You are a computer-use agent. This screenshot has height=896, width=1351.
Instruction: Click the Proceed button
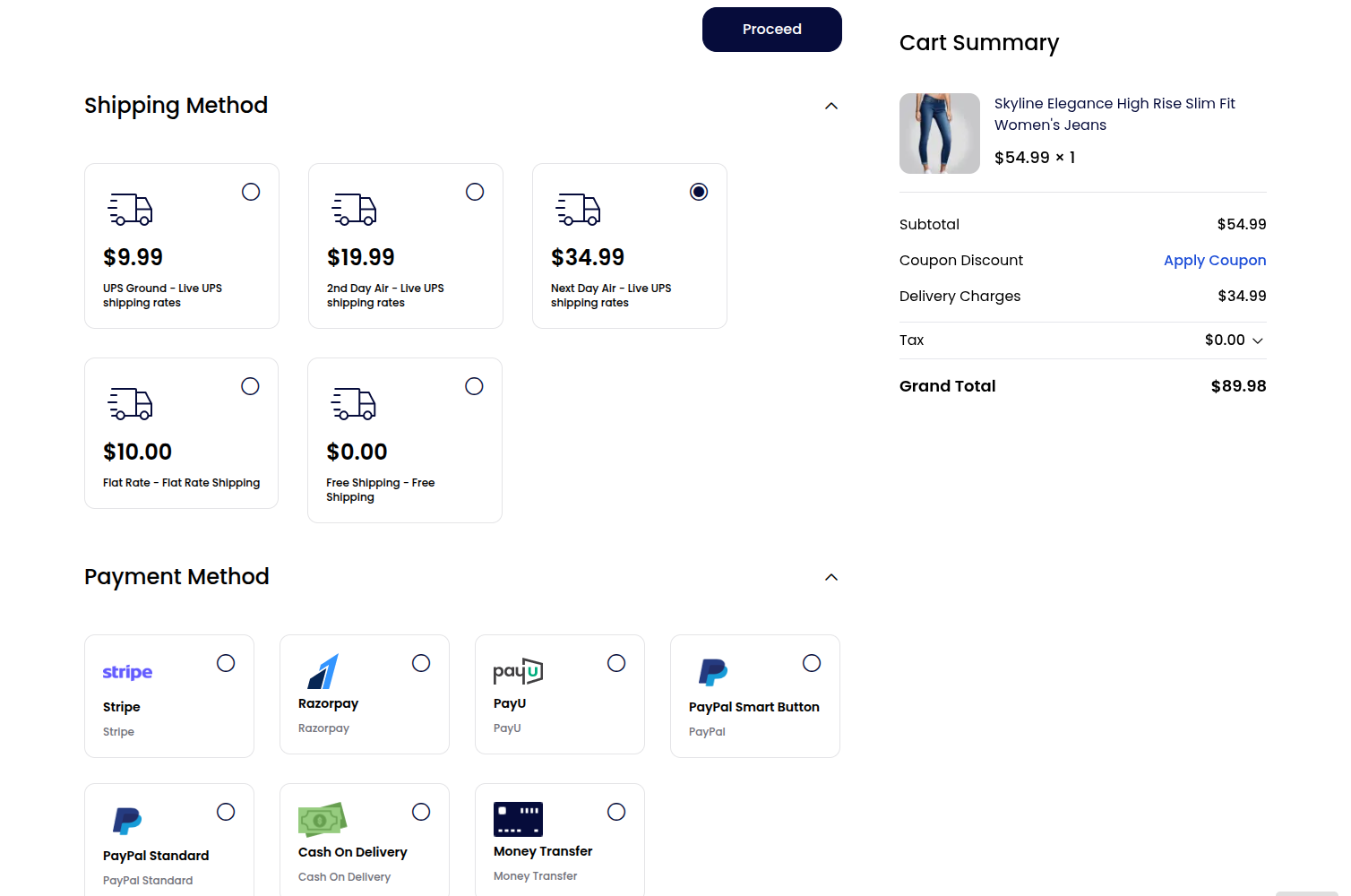pyautogui.click(x=771, y=30)
